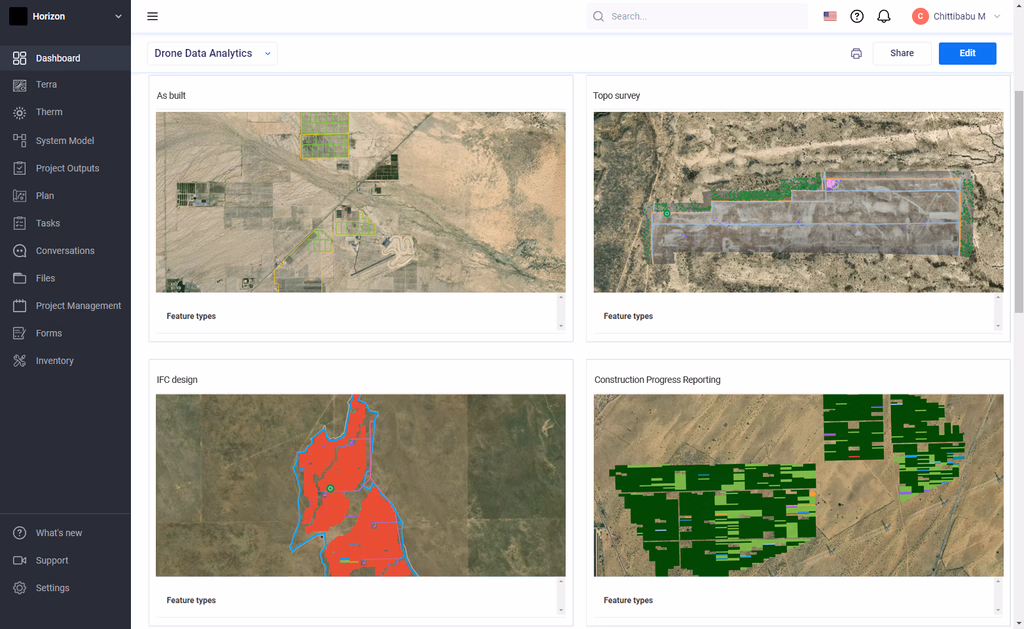
Task: Click the Terra map icon
Action: tap(20, 85)
